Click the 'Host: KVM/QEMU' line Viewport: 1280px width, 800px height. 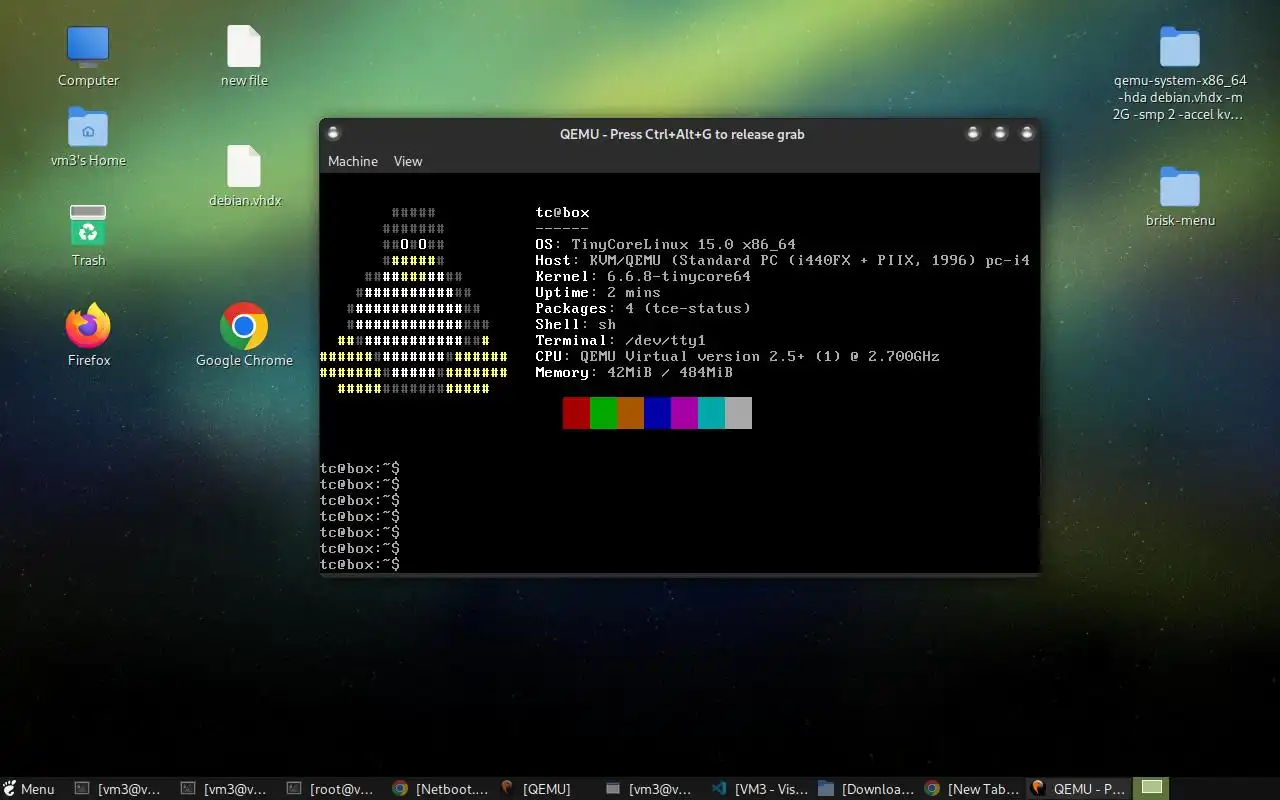click(x=782, y=260)
